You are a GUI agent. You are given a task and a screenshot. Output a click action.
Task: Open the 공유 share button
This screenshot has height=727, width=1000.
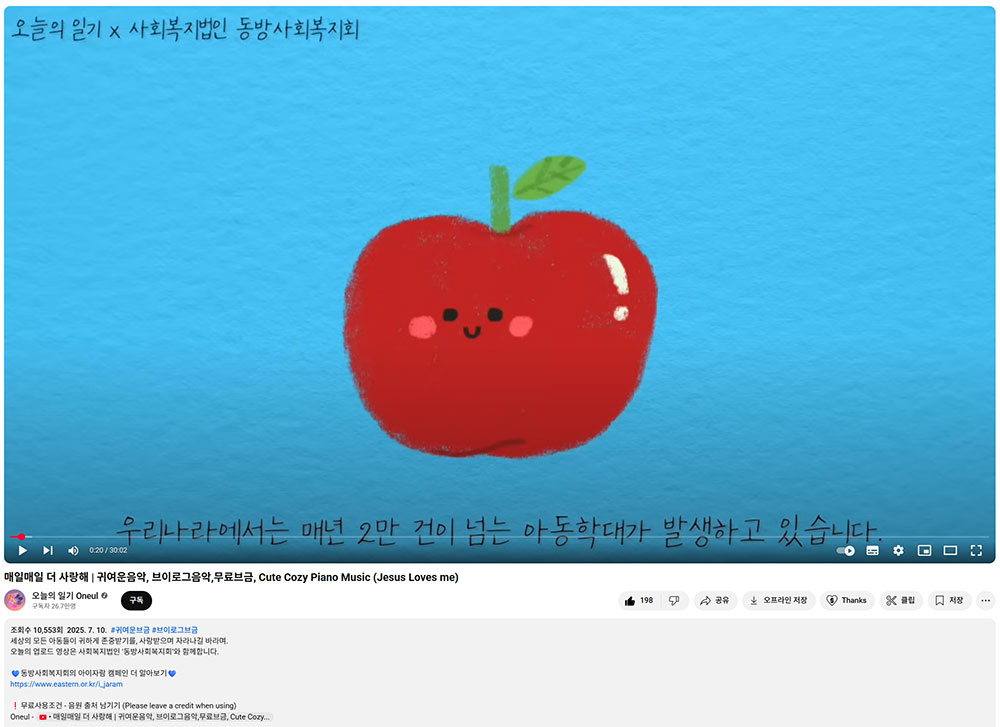715,601
